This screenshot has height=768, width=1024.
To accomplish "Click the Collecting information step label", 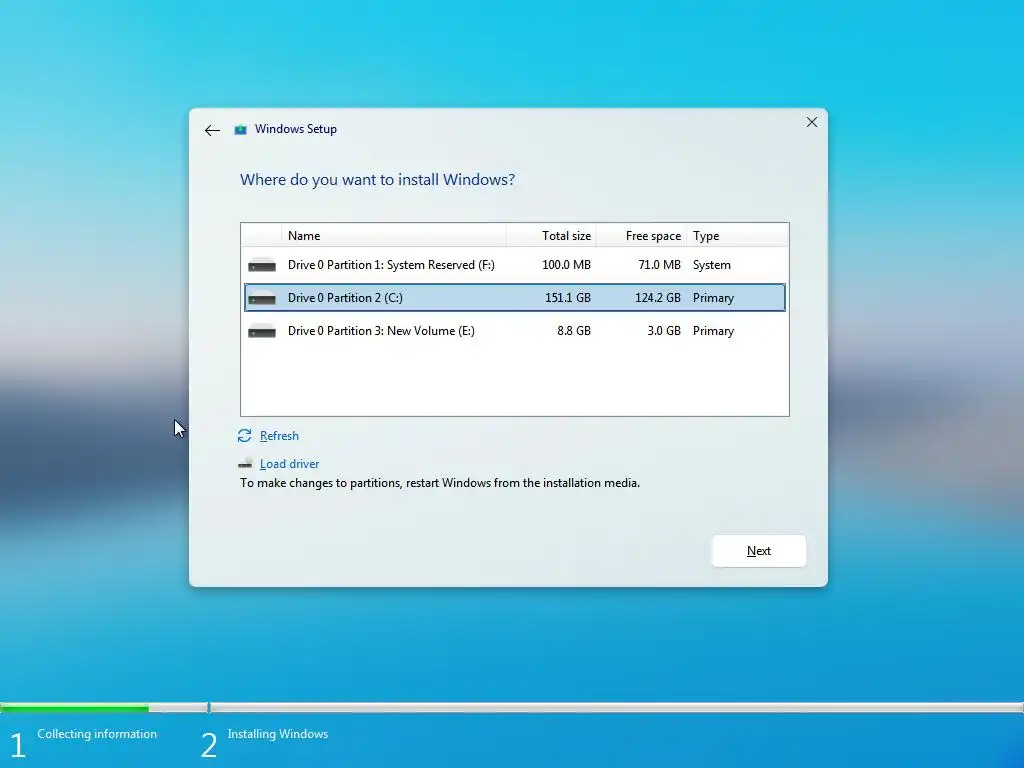I will pyautogui.click(x=97, y=734).
